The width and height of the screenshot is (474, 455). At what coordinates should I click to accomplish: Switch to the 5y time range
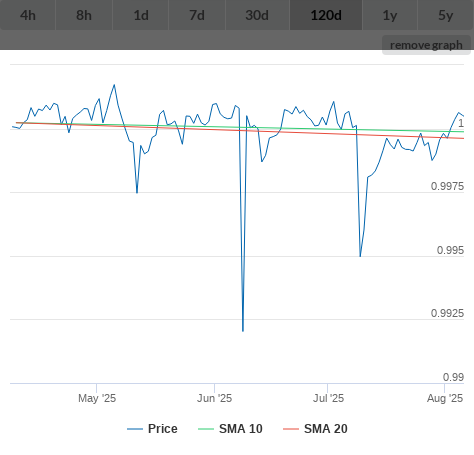click(446, 15)
